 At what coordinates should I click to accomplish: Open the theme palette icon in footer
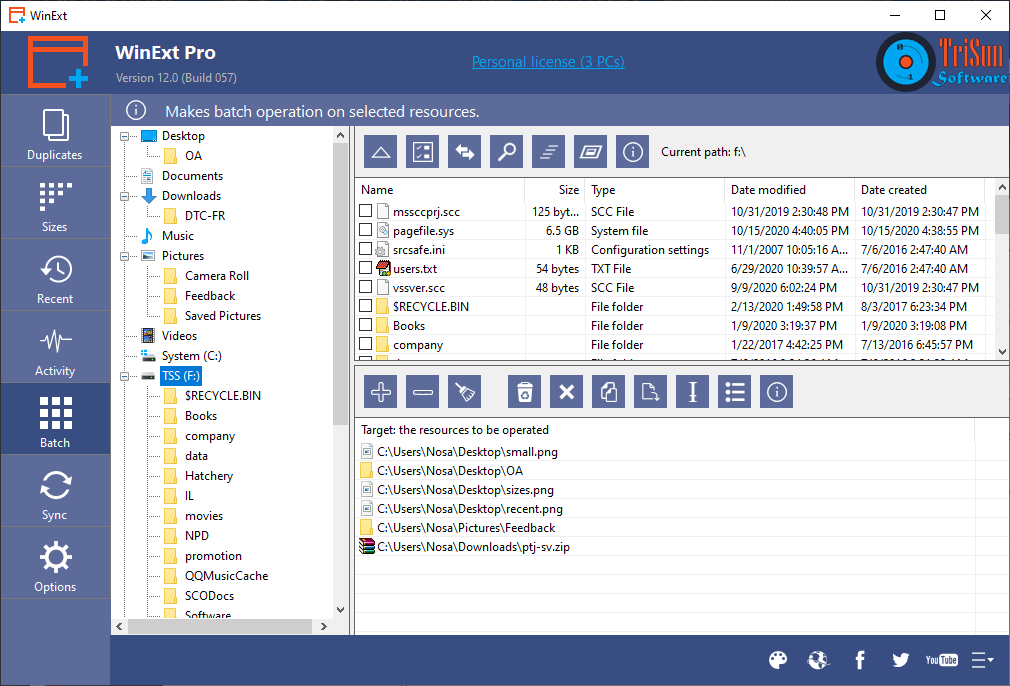(x=778, y=660)
